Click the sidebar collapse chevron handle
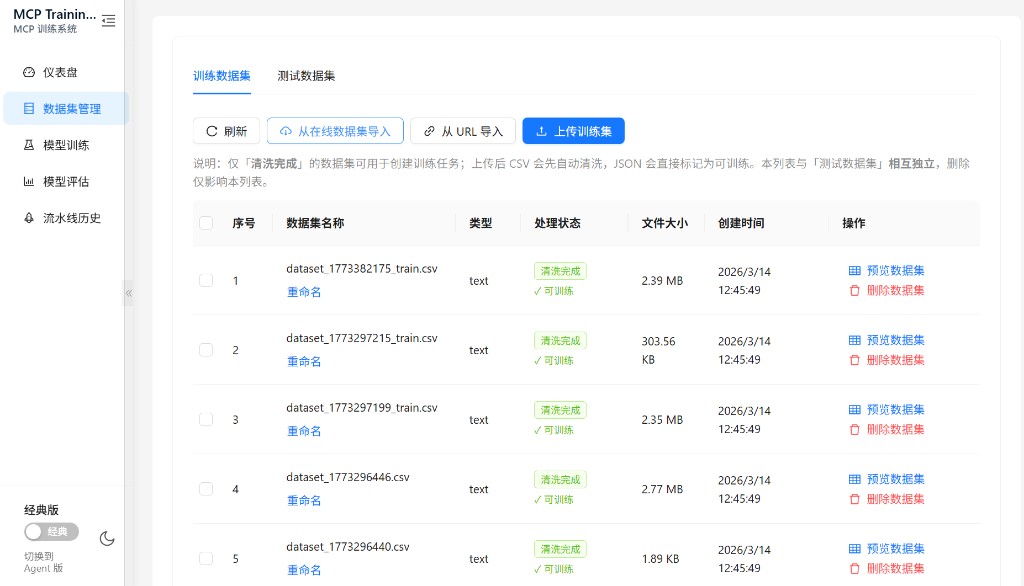1024x586 pixels. coord(129,293)
